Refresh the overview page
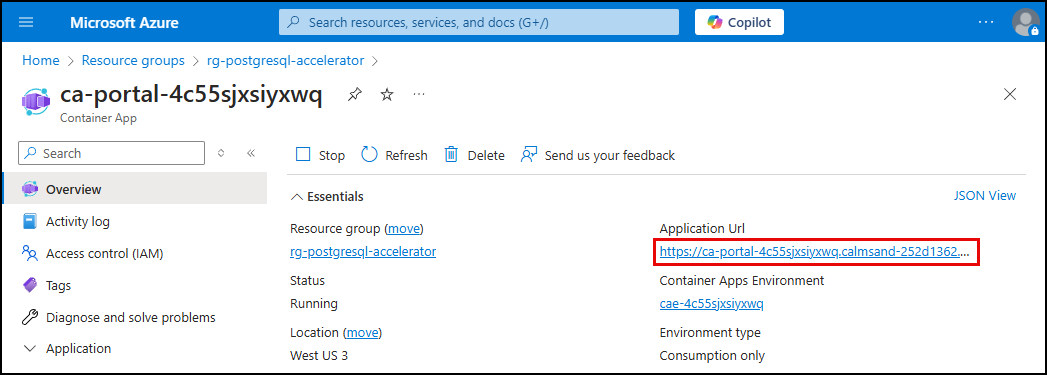The height and width of the screenshot is (375, 1047). pos(395,155)
